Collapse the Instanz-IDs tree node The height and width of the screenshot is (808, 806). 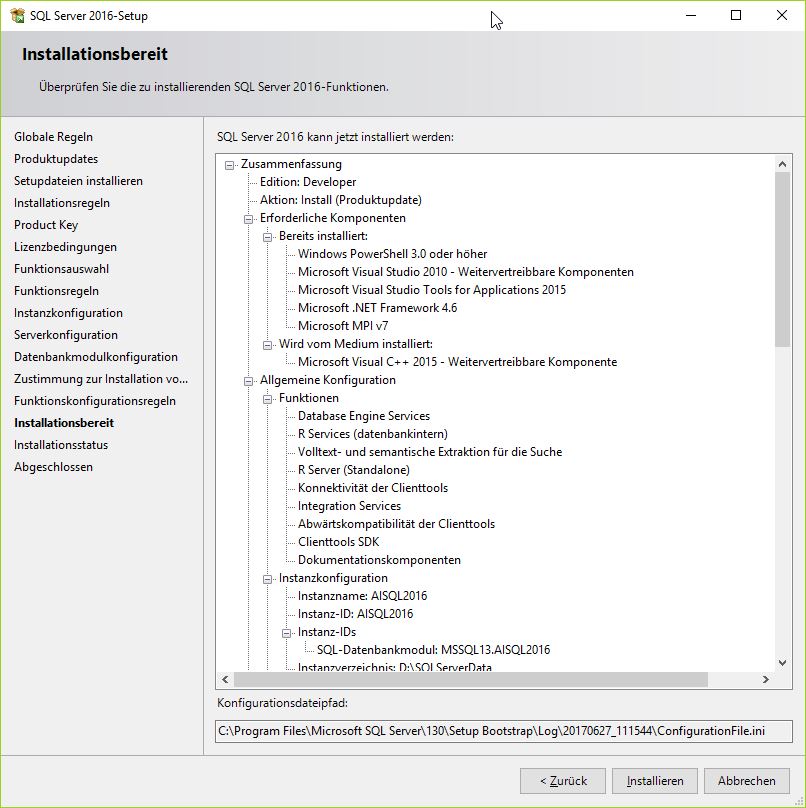click(287, 633)
